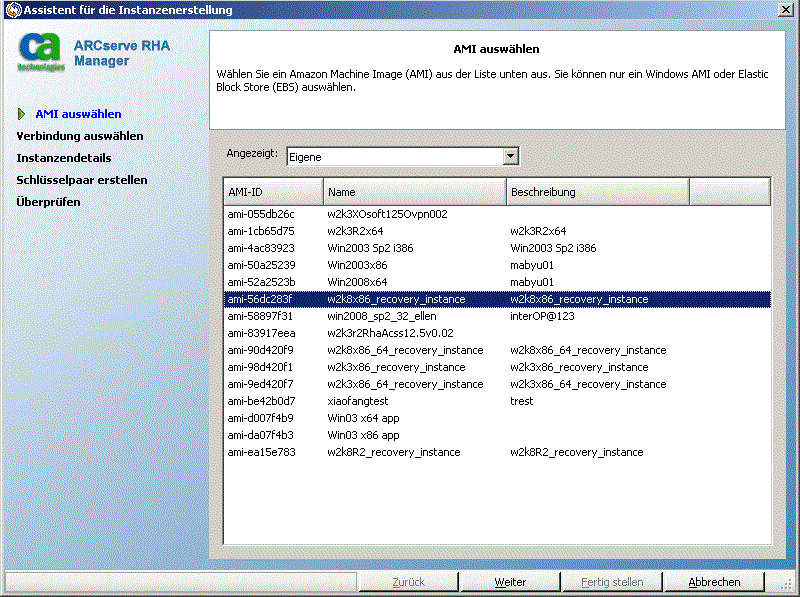Select row ami-50a25239

(497, 265)
